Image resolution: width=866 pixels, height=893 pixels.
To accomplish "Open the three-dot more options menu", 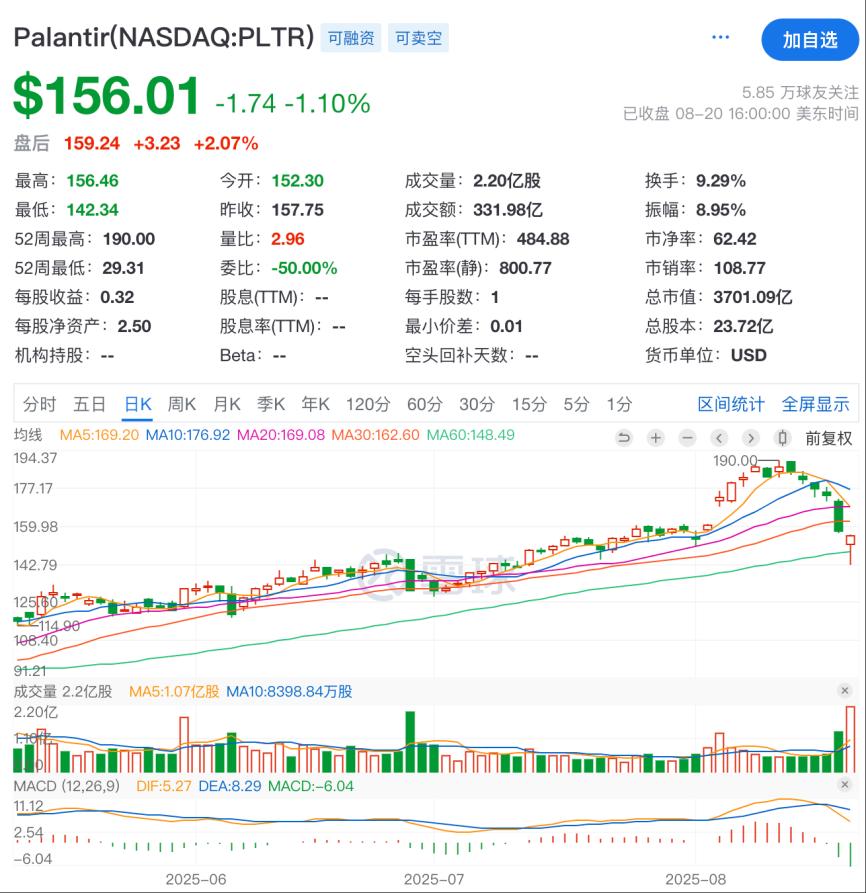I will [720, 38].
